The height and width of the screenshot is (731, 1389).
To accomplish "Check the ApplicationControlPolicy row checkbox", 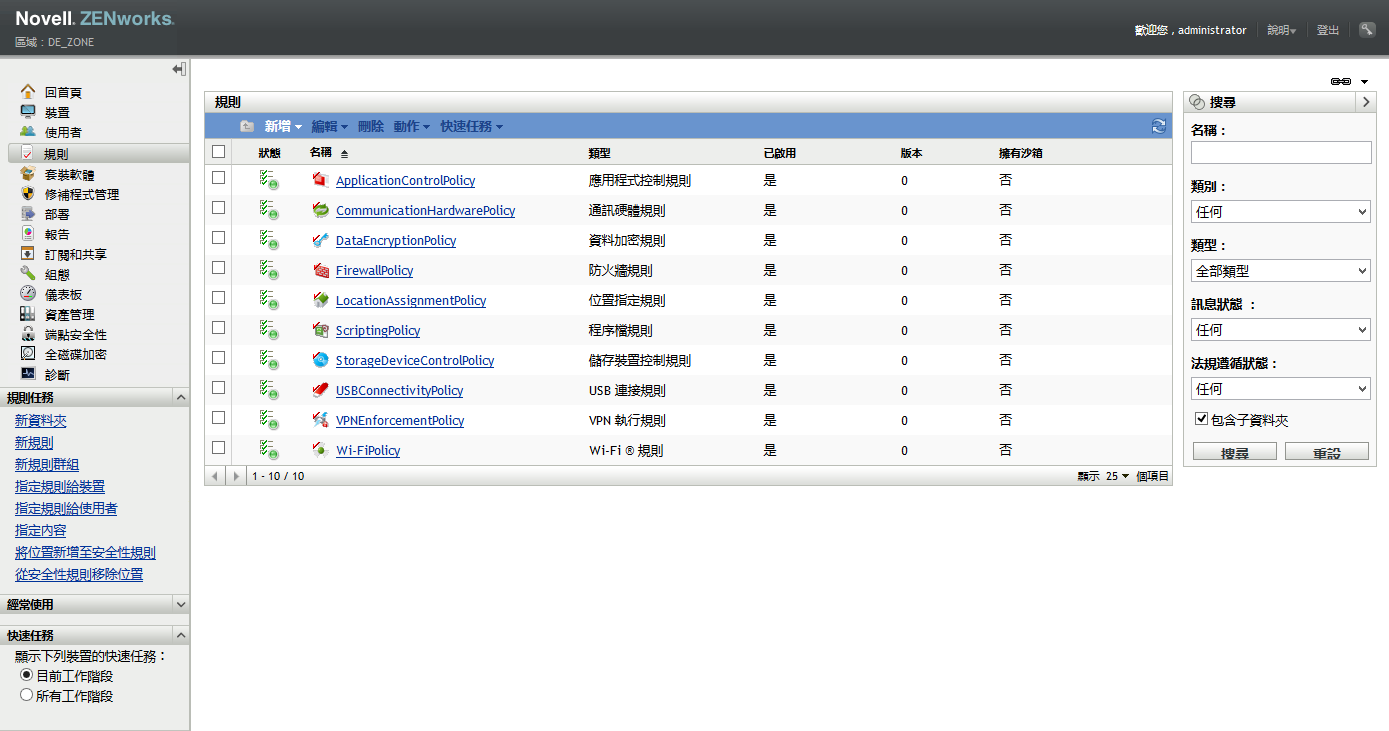I will coord(219,178).
